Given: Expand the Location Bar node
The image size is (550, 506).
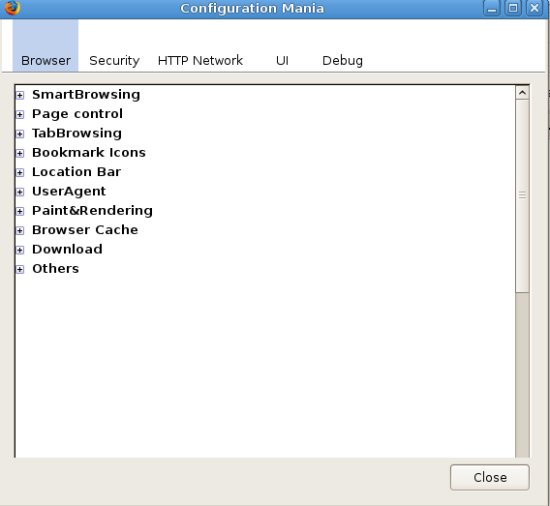Looking at the screenshot, I should click(x=20, y=172).
